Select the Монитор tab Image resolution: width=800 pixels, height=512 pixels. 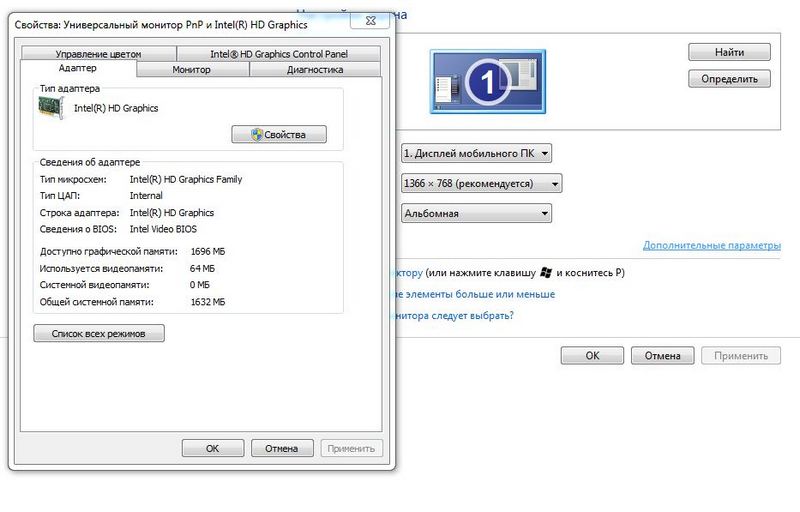(x=191, y=70)
